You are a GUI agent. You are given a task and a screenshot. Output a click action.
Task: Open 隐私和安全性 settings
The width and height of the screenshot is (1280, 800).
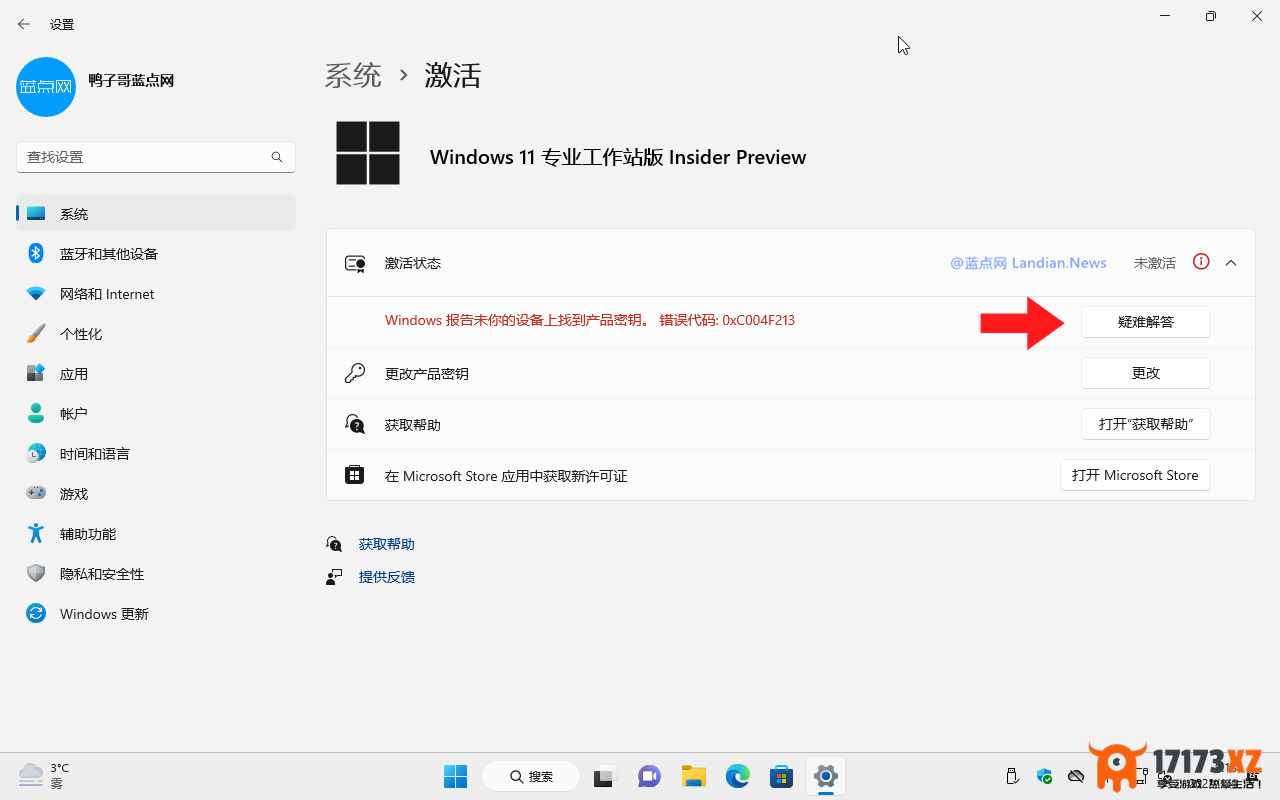(x=156, y=574)
